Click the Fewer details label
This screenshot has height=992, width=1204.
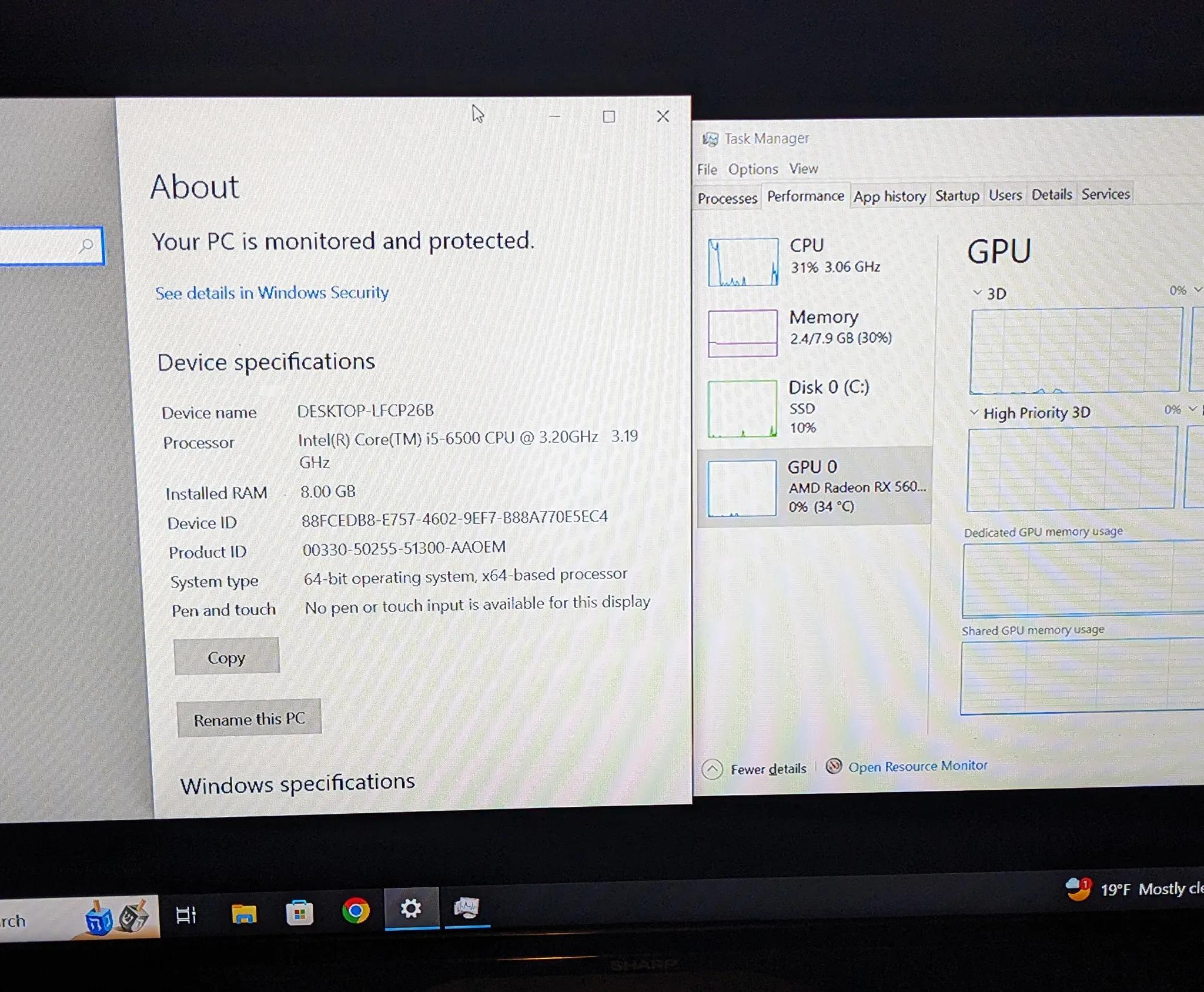coord(768,769)
